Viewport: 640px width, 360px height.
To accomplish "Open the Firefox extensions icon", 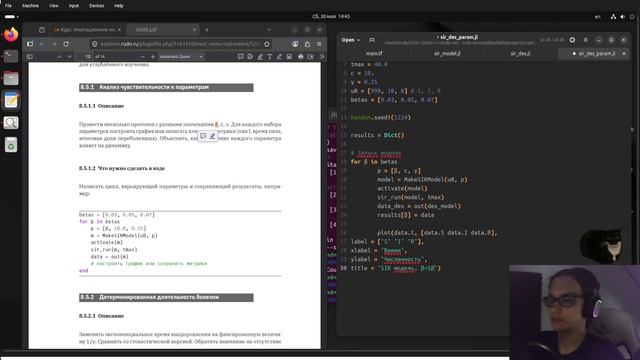I will click(307, 44).
